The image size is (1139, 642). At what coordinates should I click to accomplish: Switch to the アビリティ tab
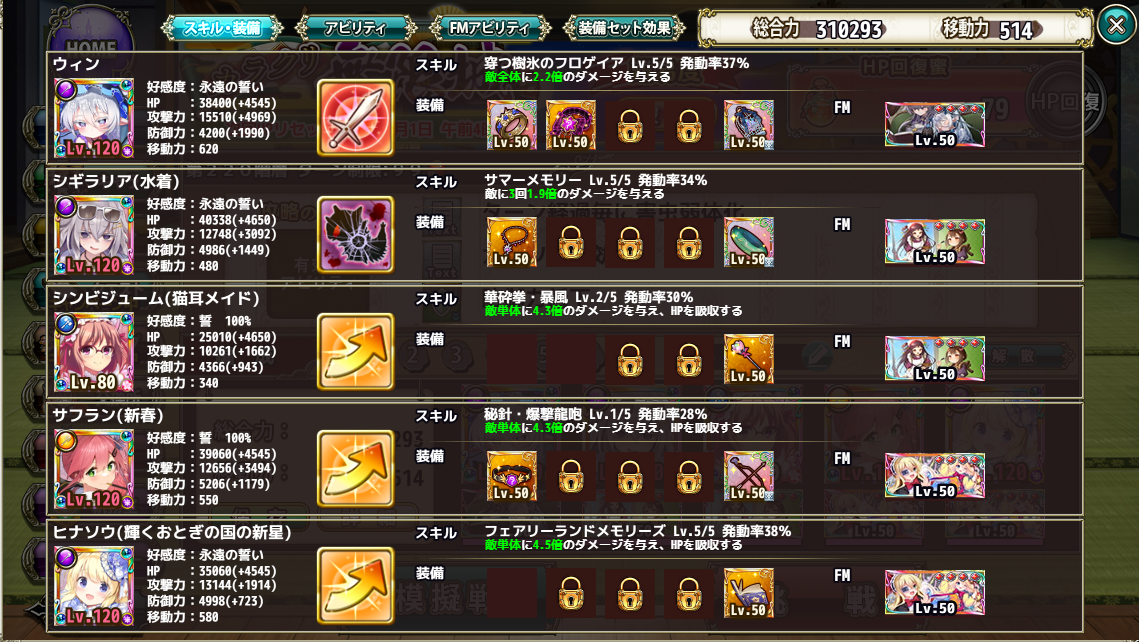point(355,28)
